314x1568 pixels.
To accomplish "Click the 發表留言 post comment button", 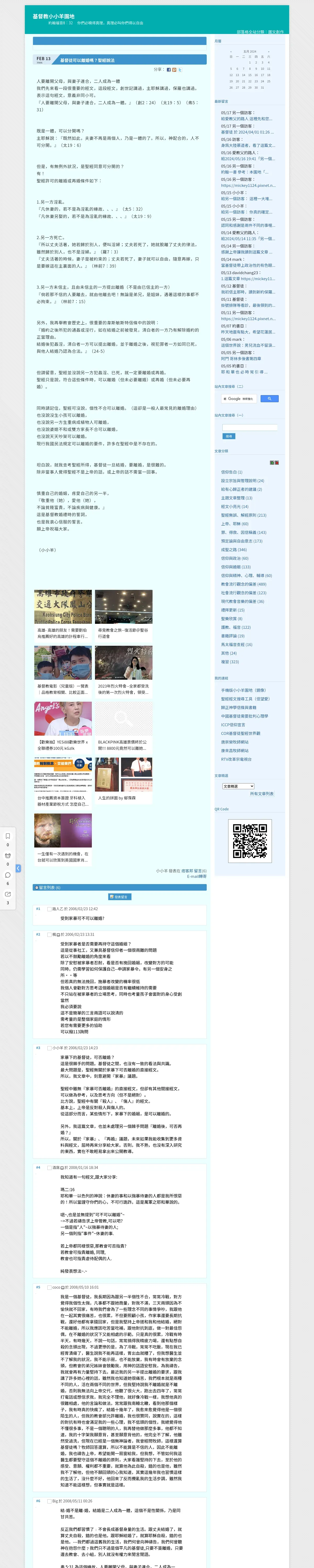I will [120, 897].
